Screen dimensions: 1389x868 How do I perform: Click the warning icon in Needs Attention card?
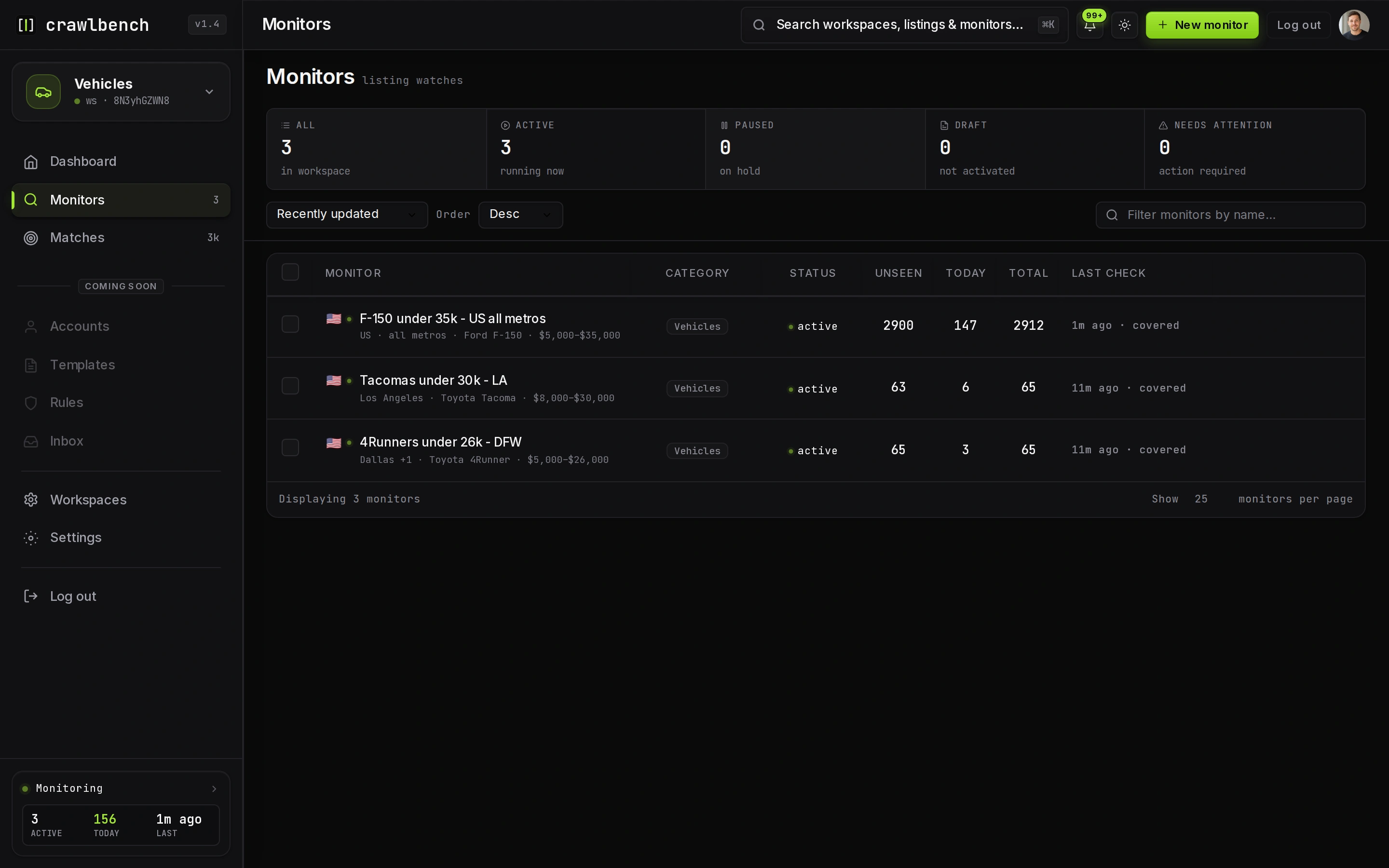click(1163, 125)
